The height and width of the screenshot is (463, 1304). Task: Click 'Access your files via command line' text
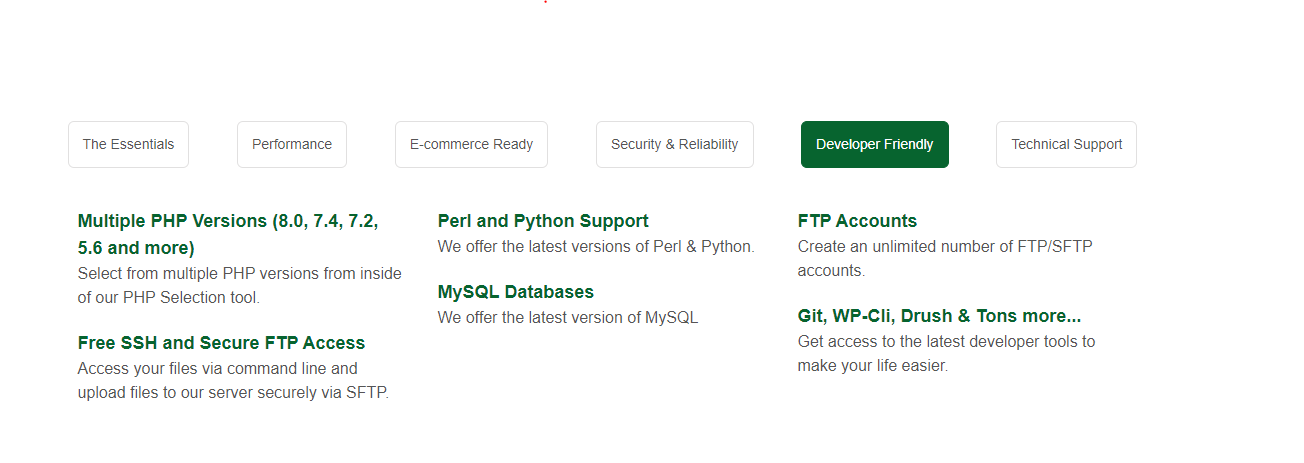pos(217,368)
